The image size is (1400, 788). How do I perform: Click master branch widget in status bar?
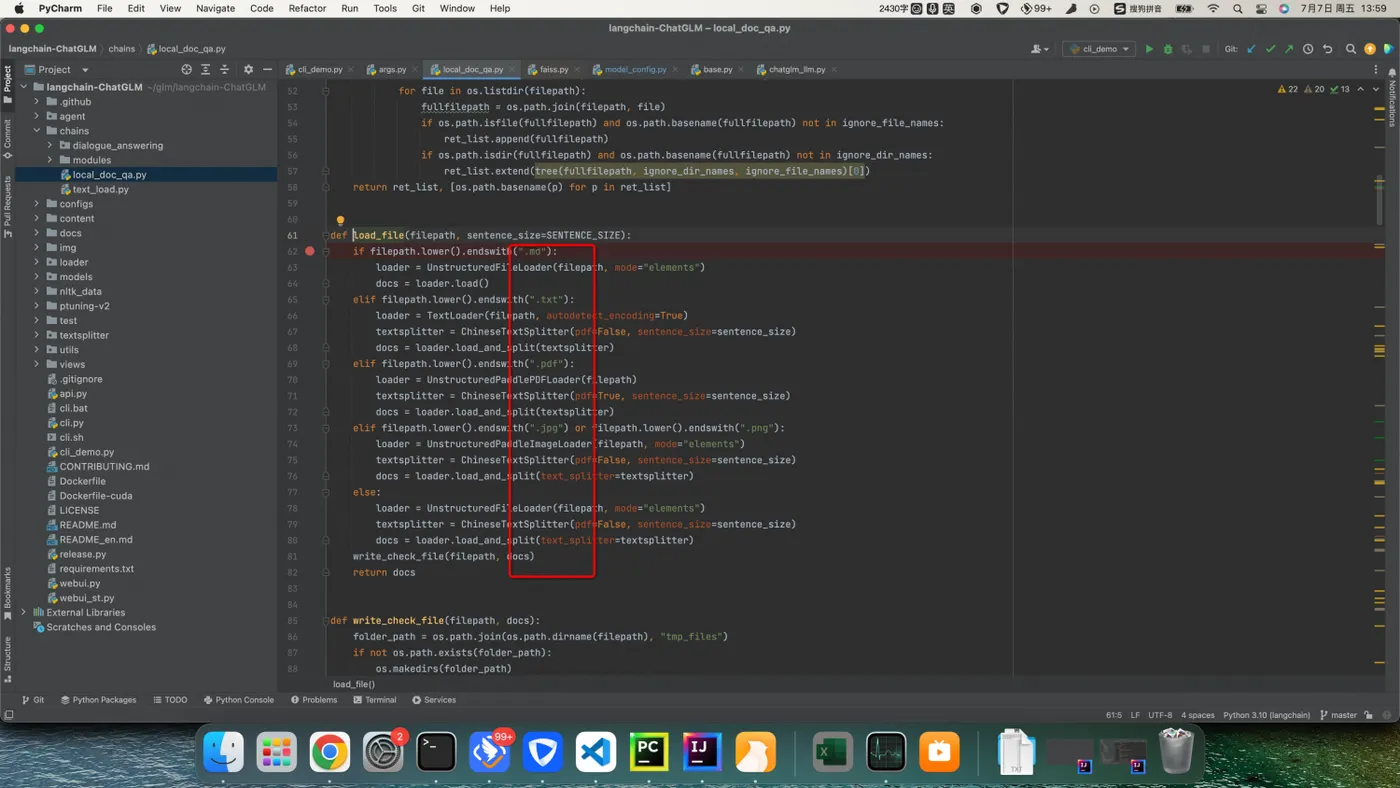(1338, 715)
